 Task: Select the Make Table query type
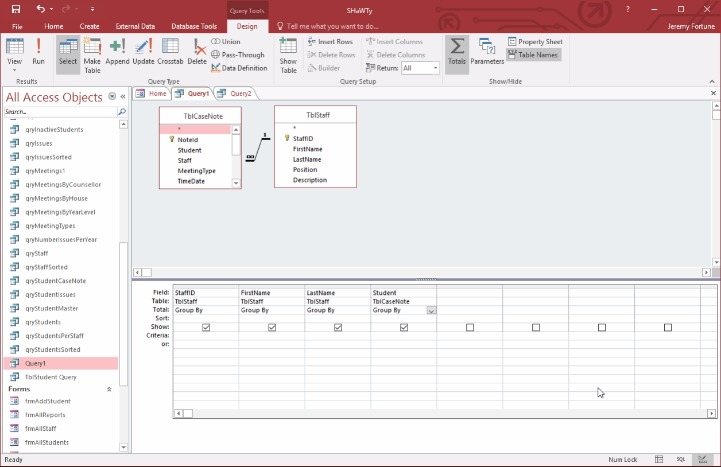click(92, 56)
